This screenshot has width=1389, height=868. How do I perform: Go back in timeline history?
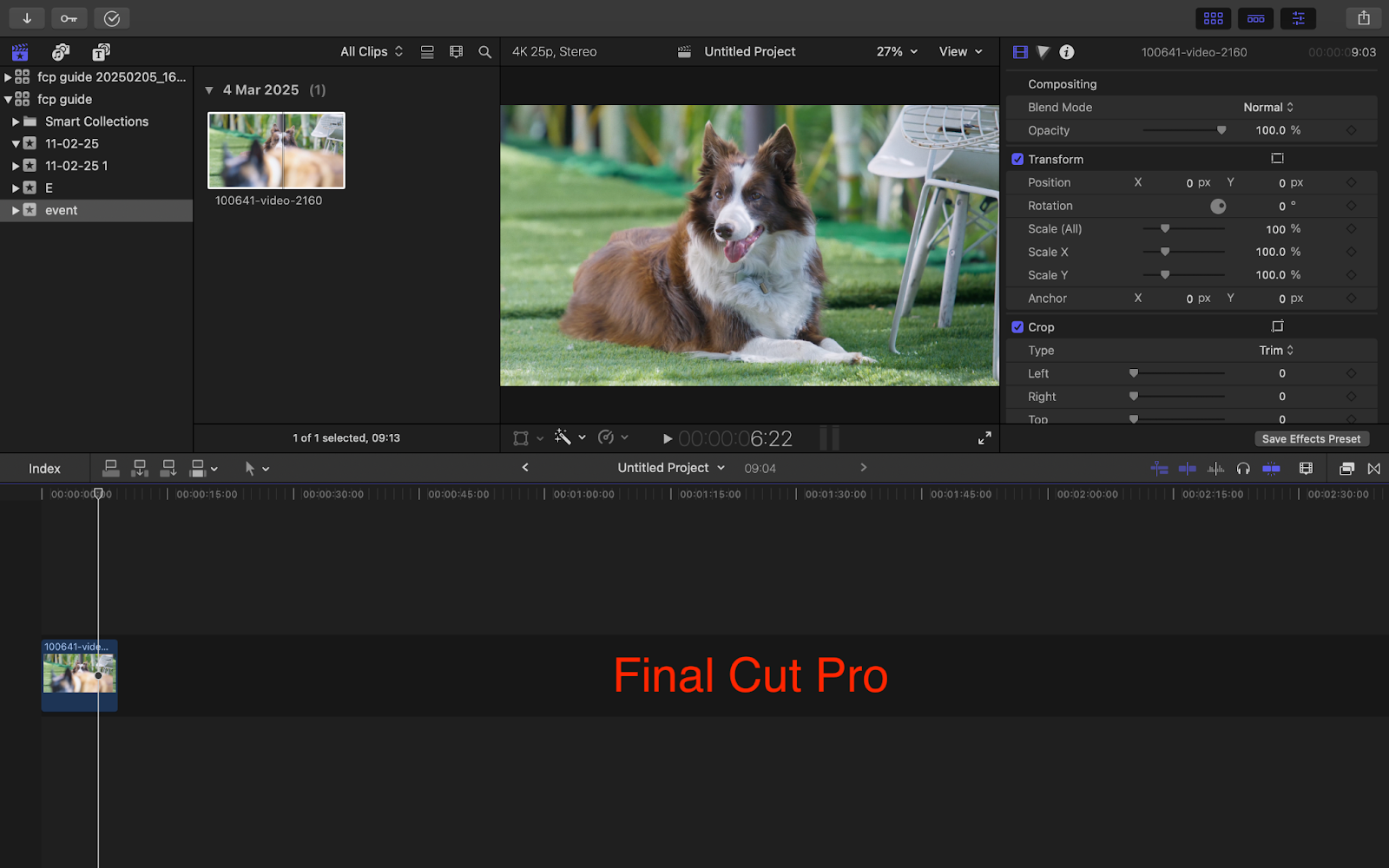pos(525,468)
